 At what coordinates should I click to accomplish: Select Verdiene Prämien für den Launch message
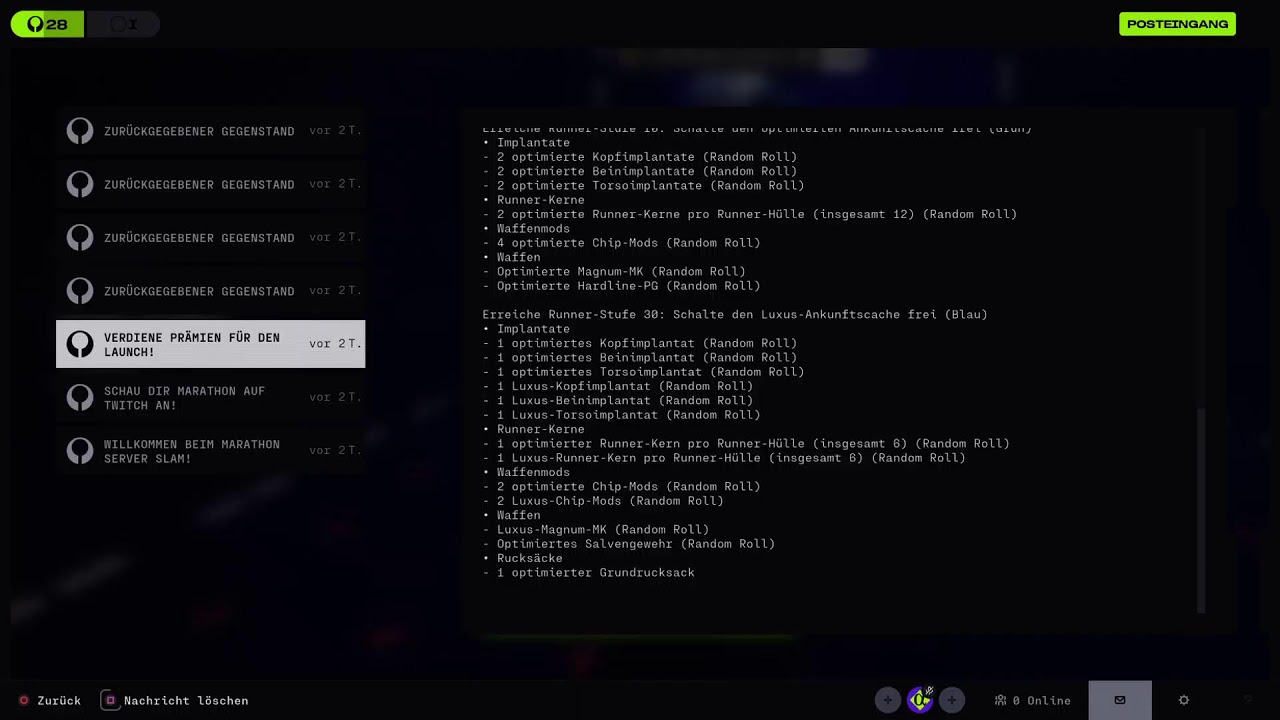(210, 344)
